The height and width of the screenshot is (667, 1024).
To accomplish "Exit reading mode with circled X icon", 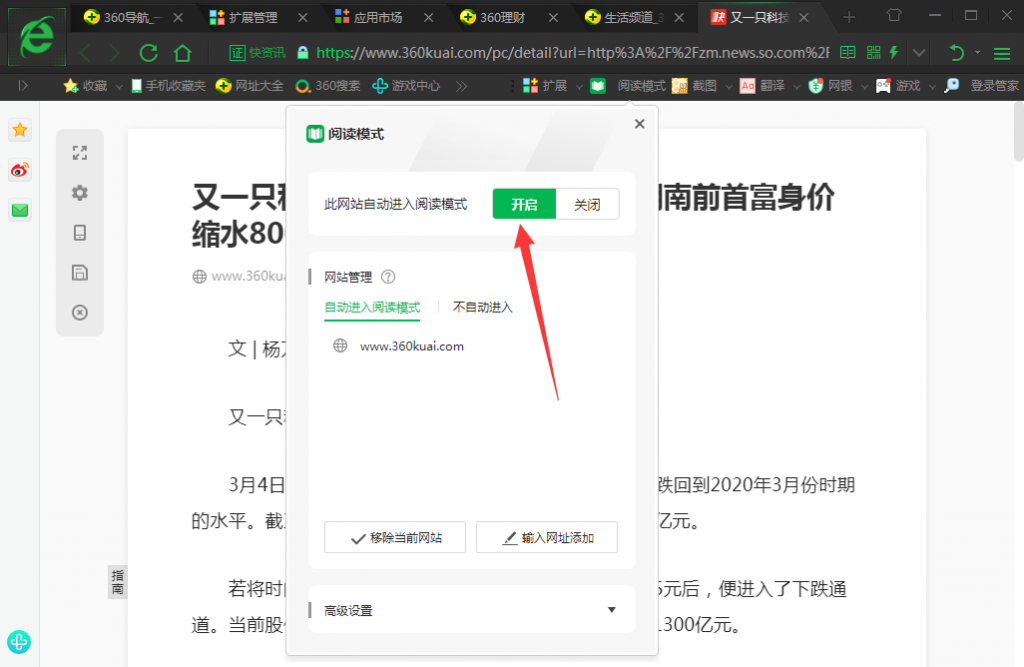I will pyautogui.click(x=80, y=312).
